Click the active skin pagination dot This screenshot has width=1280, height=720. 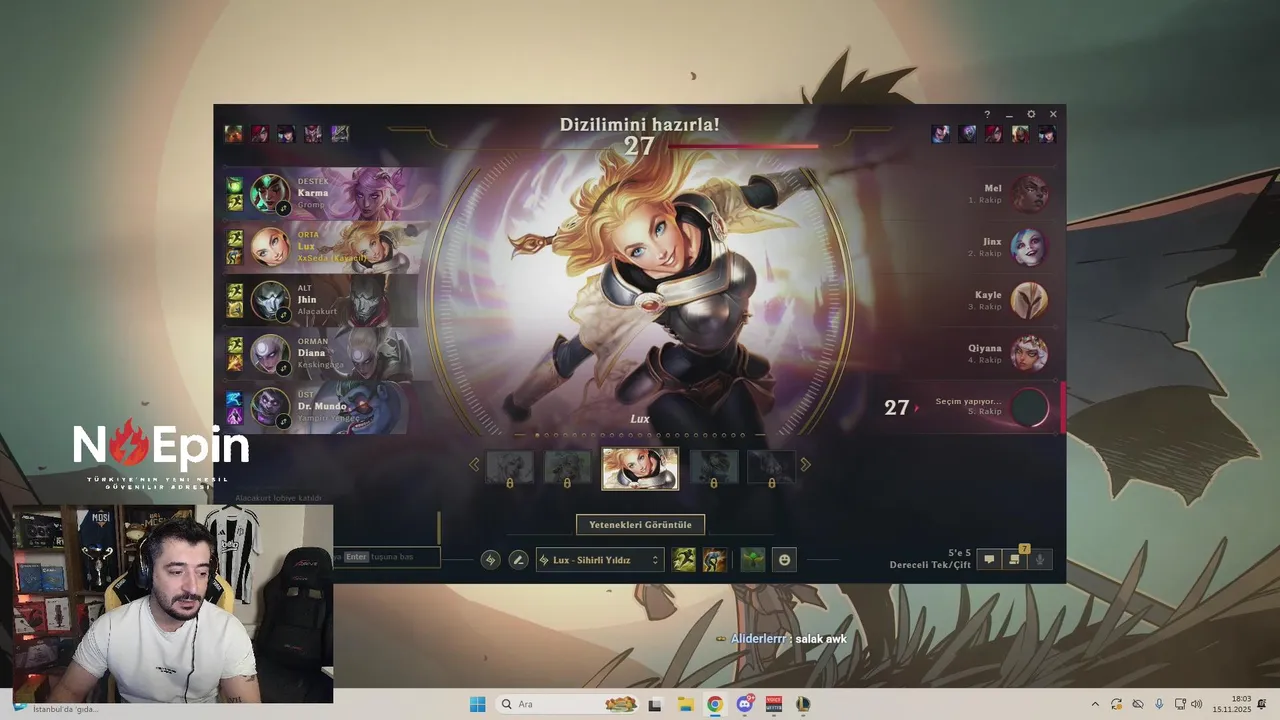click(x=537, y=435)
